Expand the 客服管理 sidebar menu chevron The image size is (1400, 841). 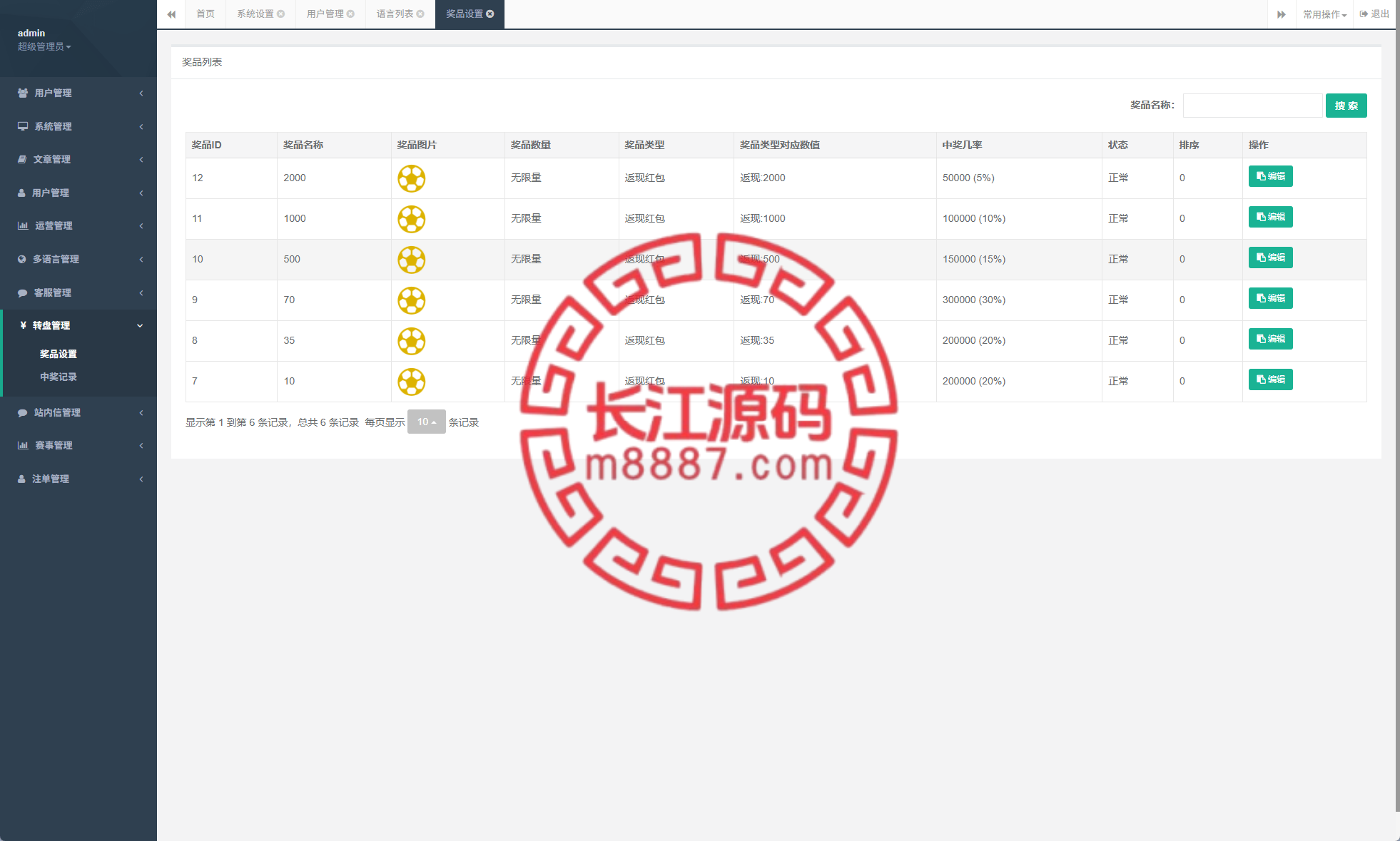tap(141, 293)
